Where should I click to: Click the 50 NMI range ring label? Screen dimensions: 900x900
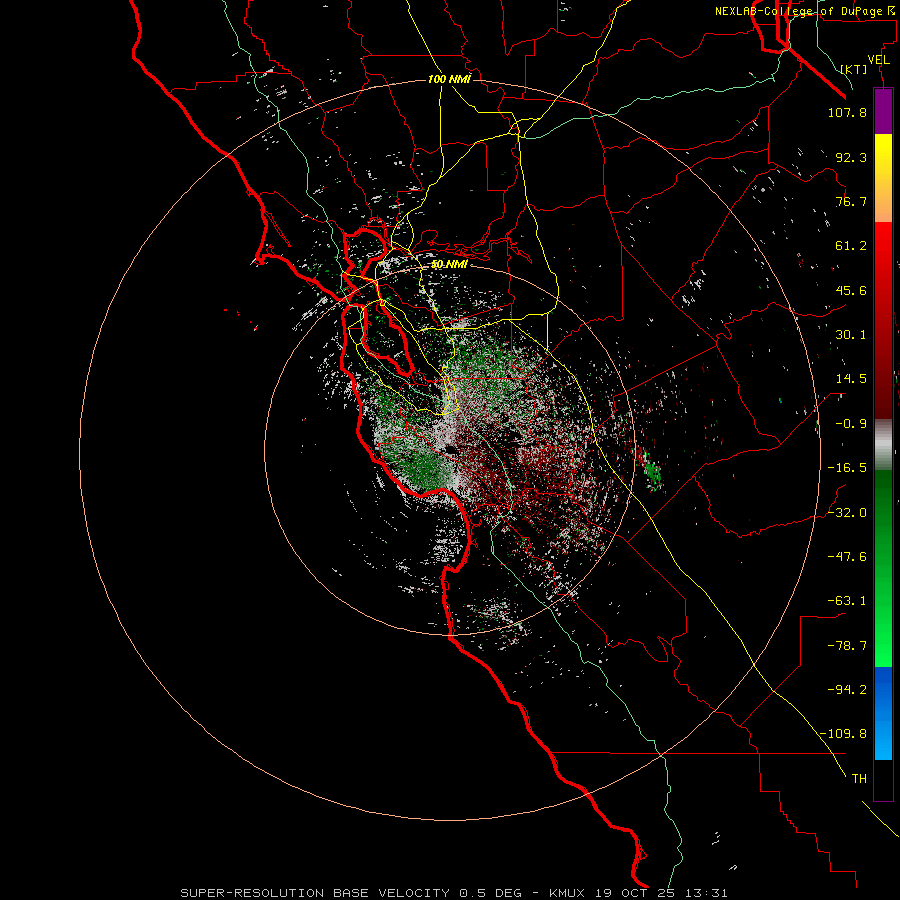(449, 264)
